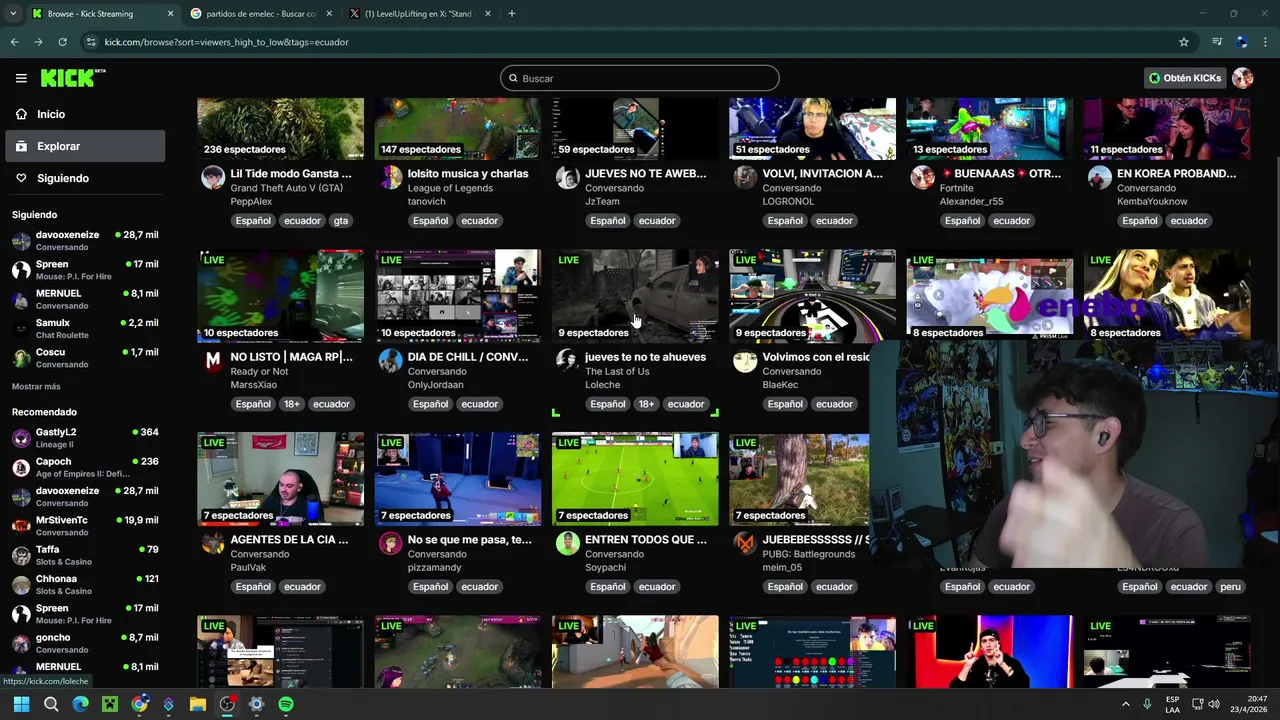Click meim_05 channel avatar
Image resolution: width=1280 pixels, height=720 pixels.
(745, 543)
